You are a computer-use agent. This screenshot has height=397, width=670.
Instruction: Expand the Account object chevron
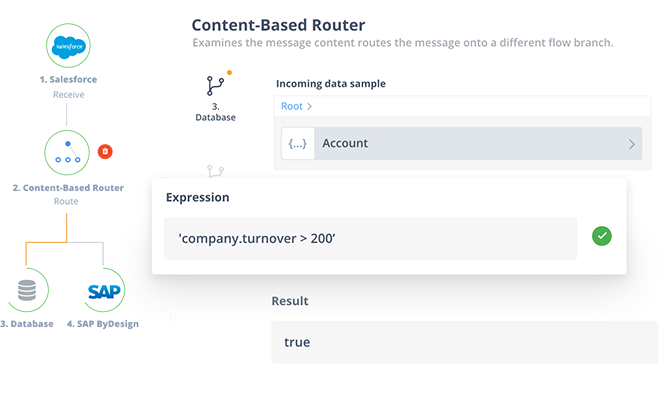tap(632, 144)
